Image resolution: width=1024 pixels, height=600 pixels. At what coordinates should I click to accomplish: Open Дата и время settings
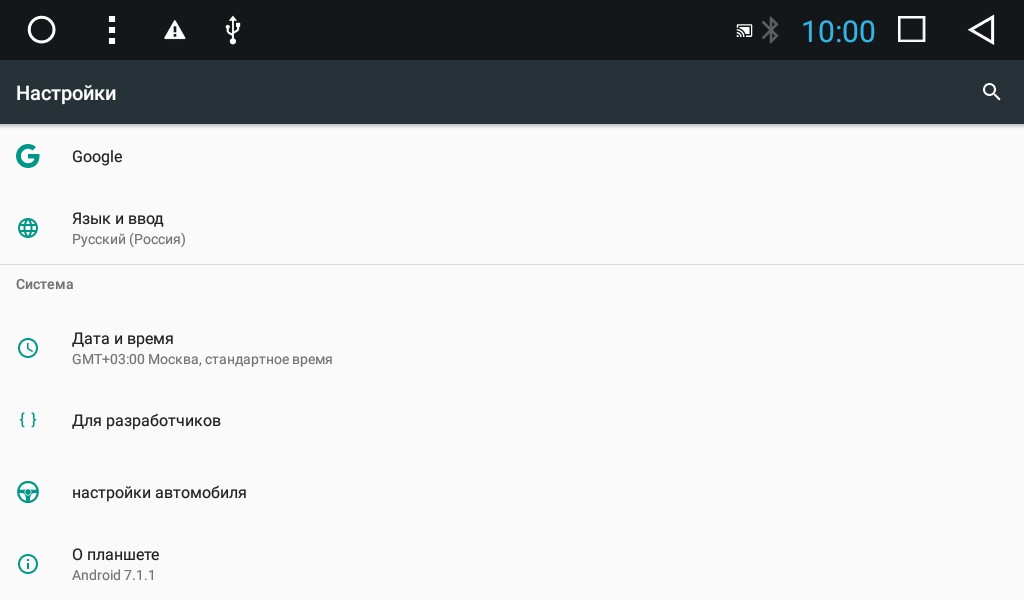[512, 348]
